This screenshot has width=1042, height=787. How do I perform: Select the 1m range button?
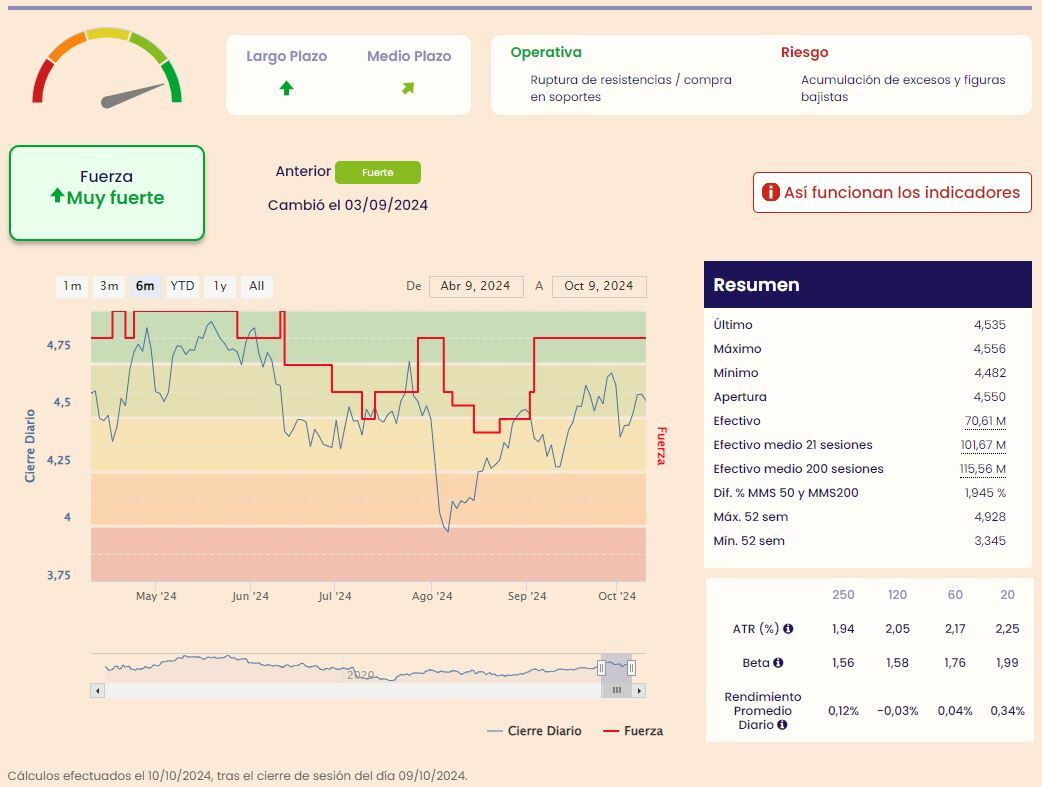point(72,286)
